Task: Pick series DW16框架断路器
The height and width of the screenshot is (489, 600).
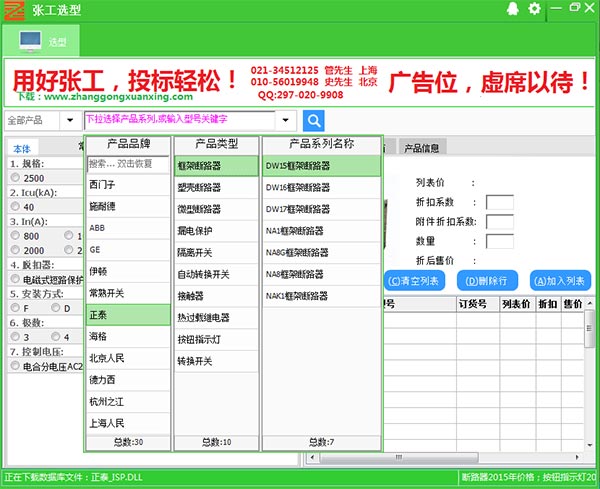Action: 321,187
